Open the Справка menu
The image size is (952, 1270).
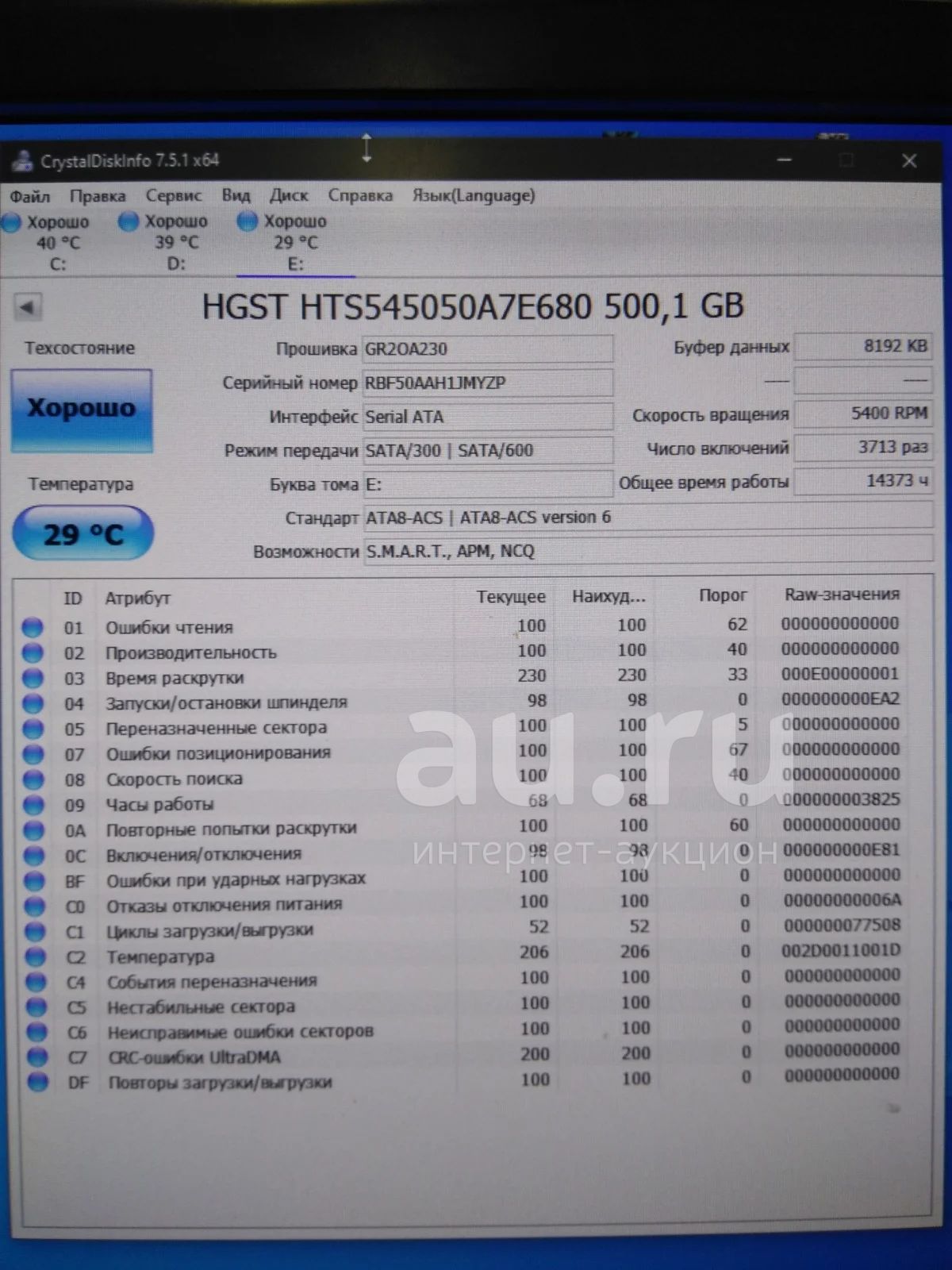click(360, 195)
